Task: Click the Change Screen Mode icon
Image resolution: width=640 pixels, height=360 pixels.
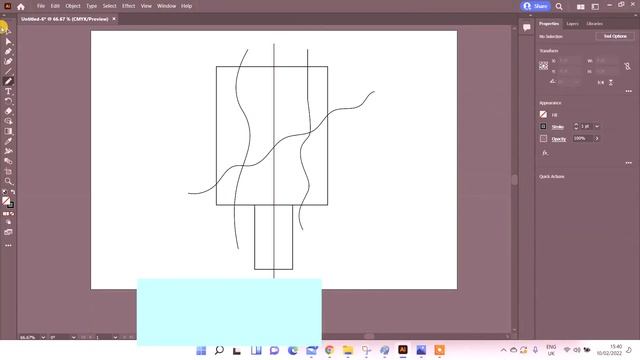Action: click(x=8, y=232)
